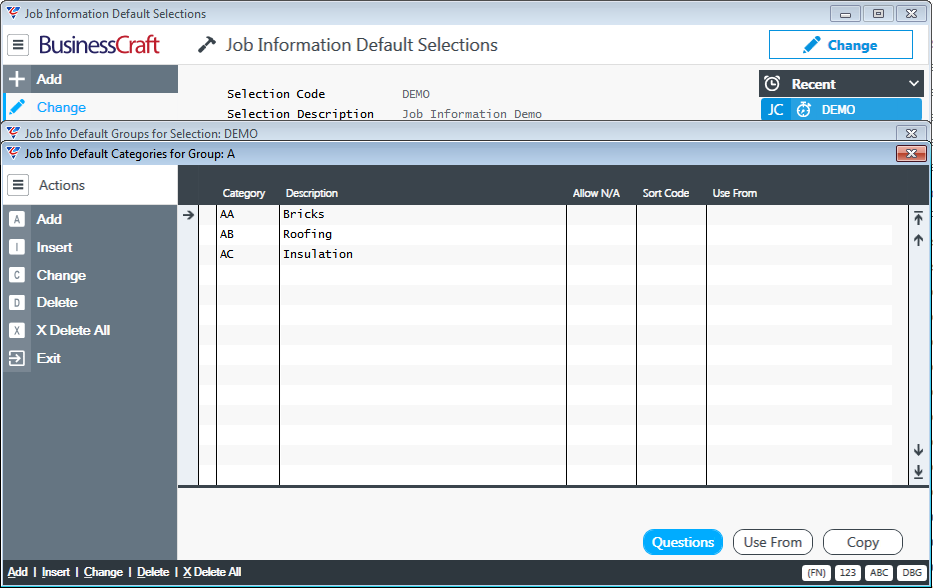Click the Recent clock icon
Screen dimensions: 933x588
pos(772,84)
